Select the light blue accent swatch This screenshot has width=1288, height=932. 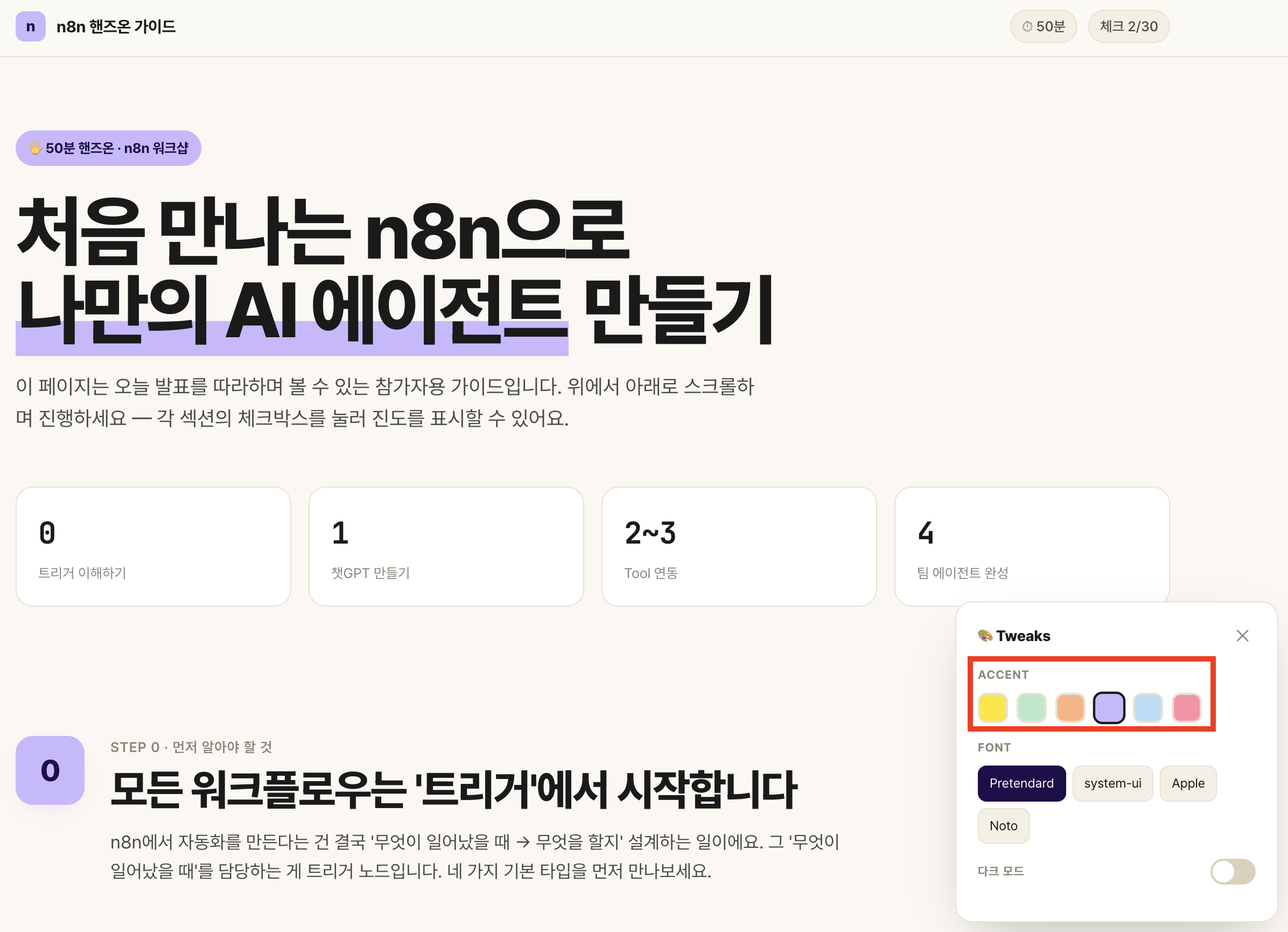[x=1147, y=707]
